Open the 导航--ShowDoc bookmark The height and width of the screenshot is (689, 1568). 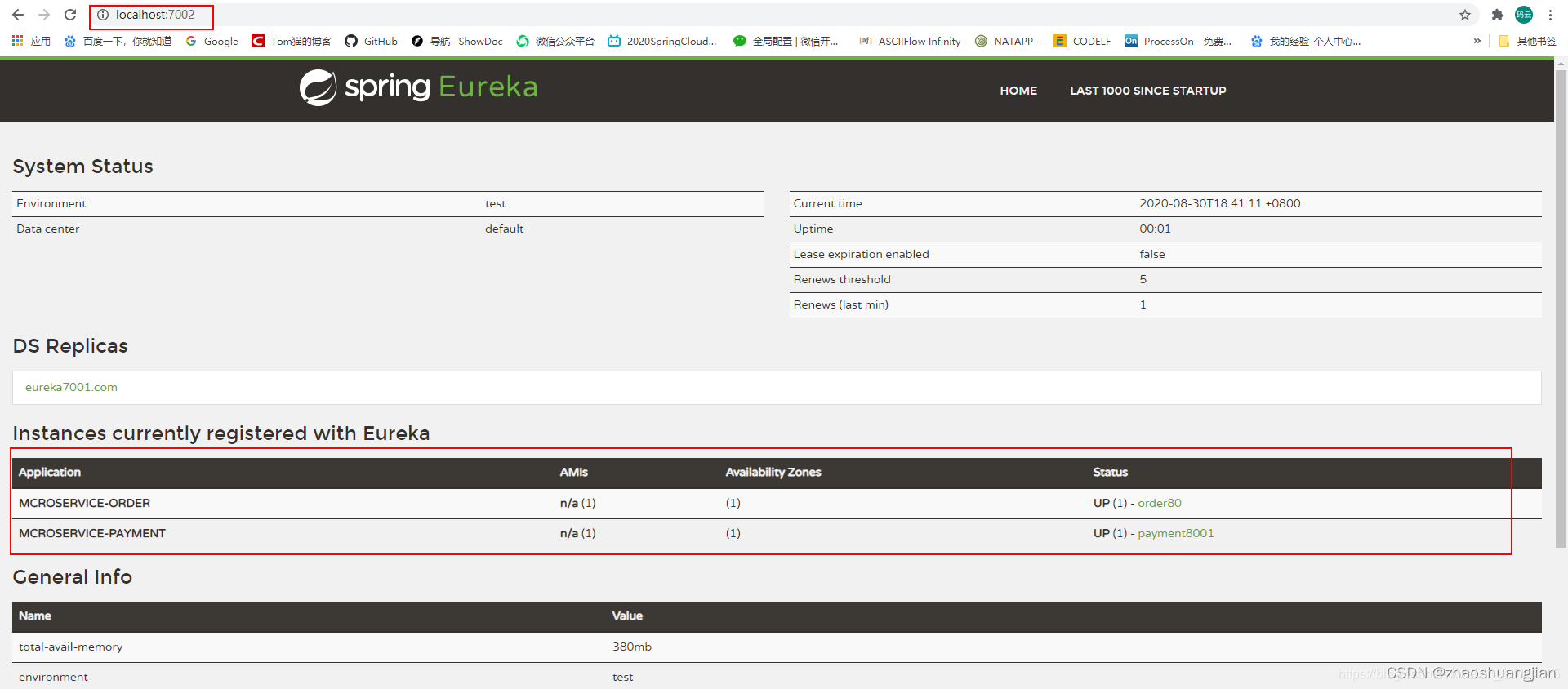click(x=457, y=41)
